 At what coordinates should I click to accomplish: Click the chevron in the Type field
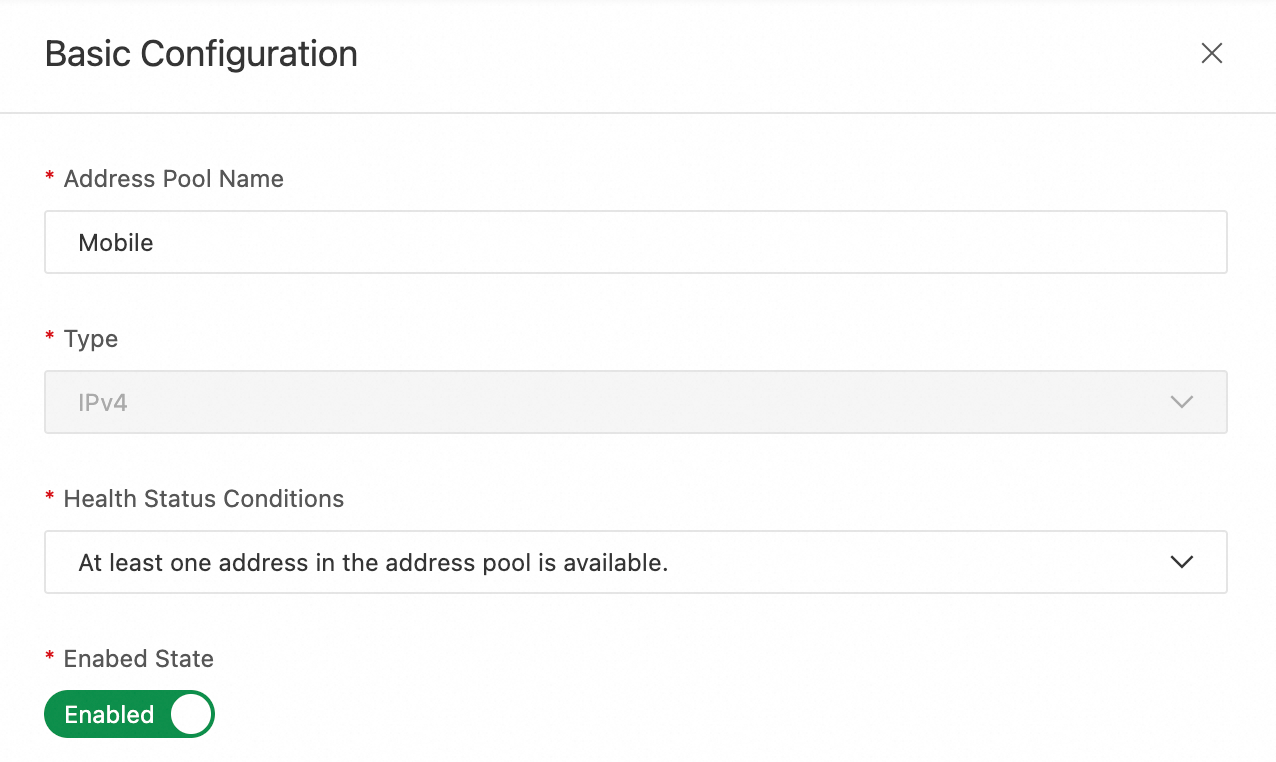point(1181,402)
